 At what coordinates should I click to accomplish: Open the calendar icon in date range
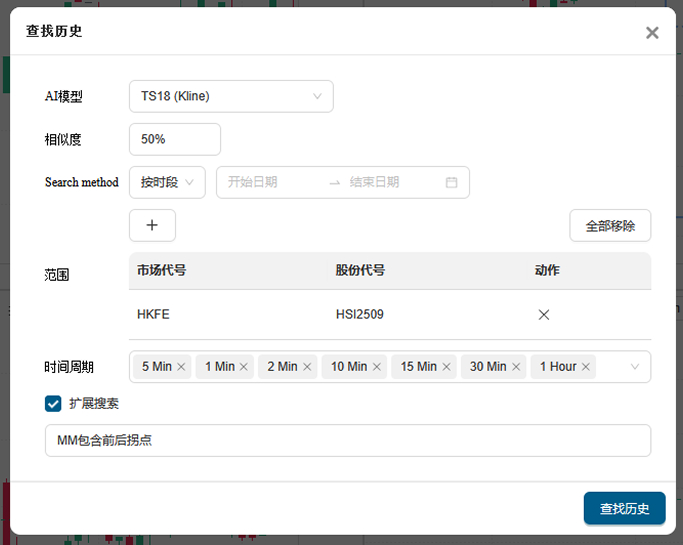coord(451,182)
